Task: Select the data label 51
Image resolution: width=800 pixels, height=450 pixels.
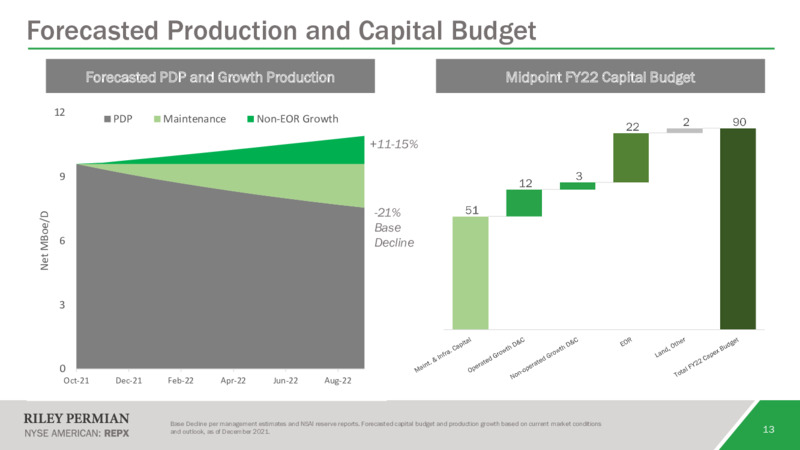Action: 472,210
